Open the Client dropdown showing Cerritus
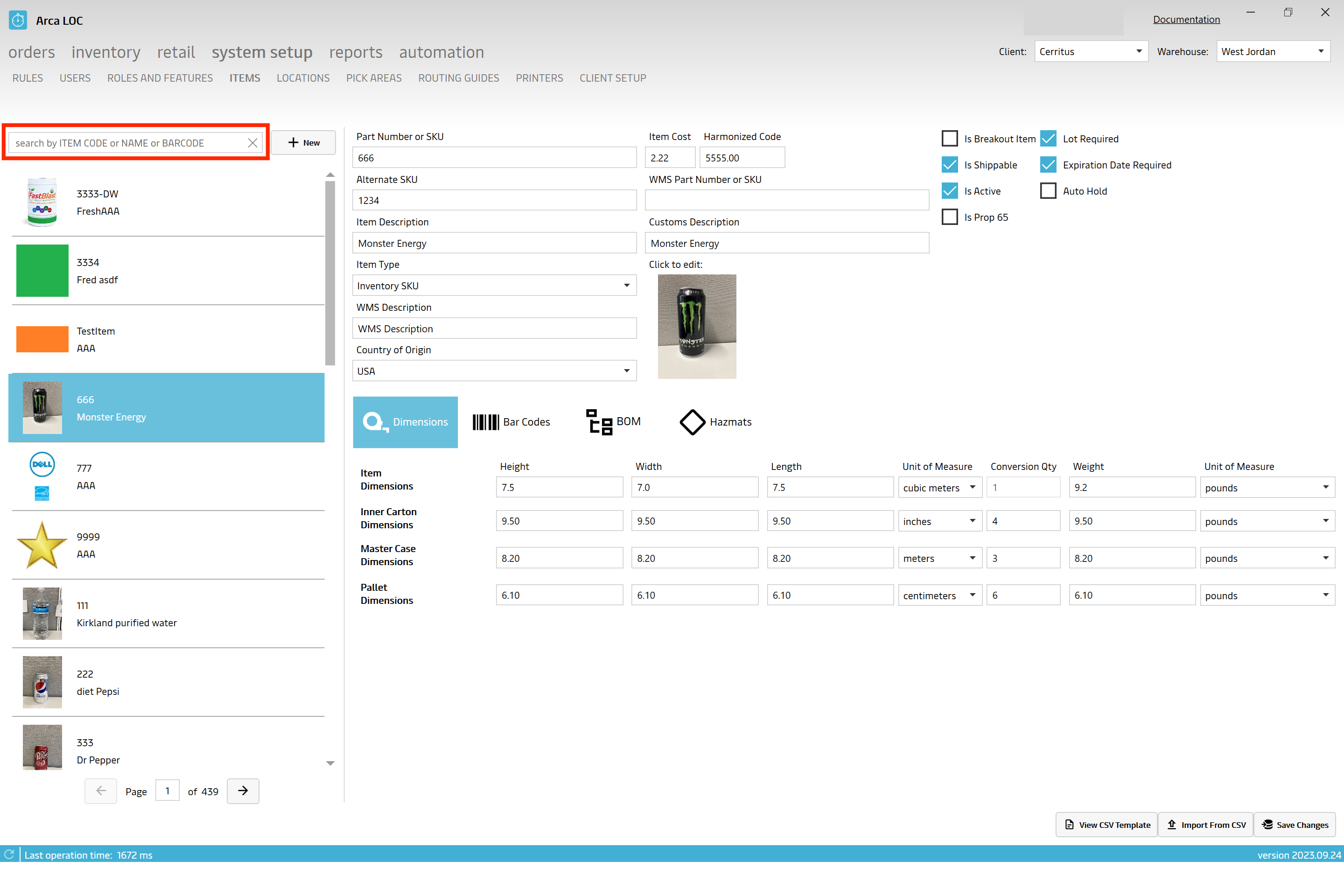The height and width of the screenshot is (896, 1344). pos(1091,51)
